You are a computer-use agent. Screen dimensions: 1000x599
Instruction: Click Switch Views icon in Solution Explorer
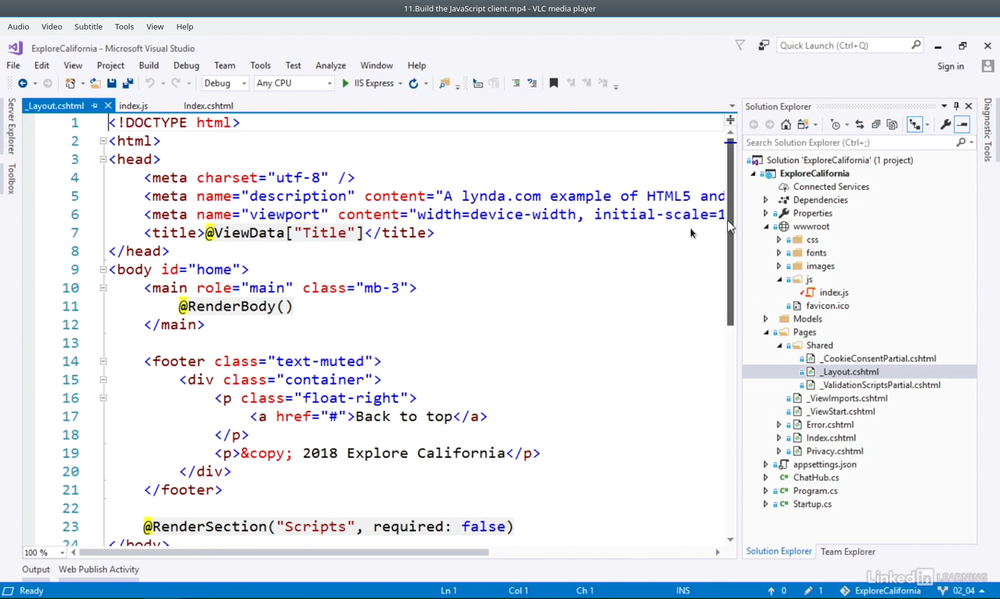[x=803, y=124]
